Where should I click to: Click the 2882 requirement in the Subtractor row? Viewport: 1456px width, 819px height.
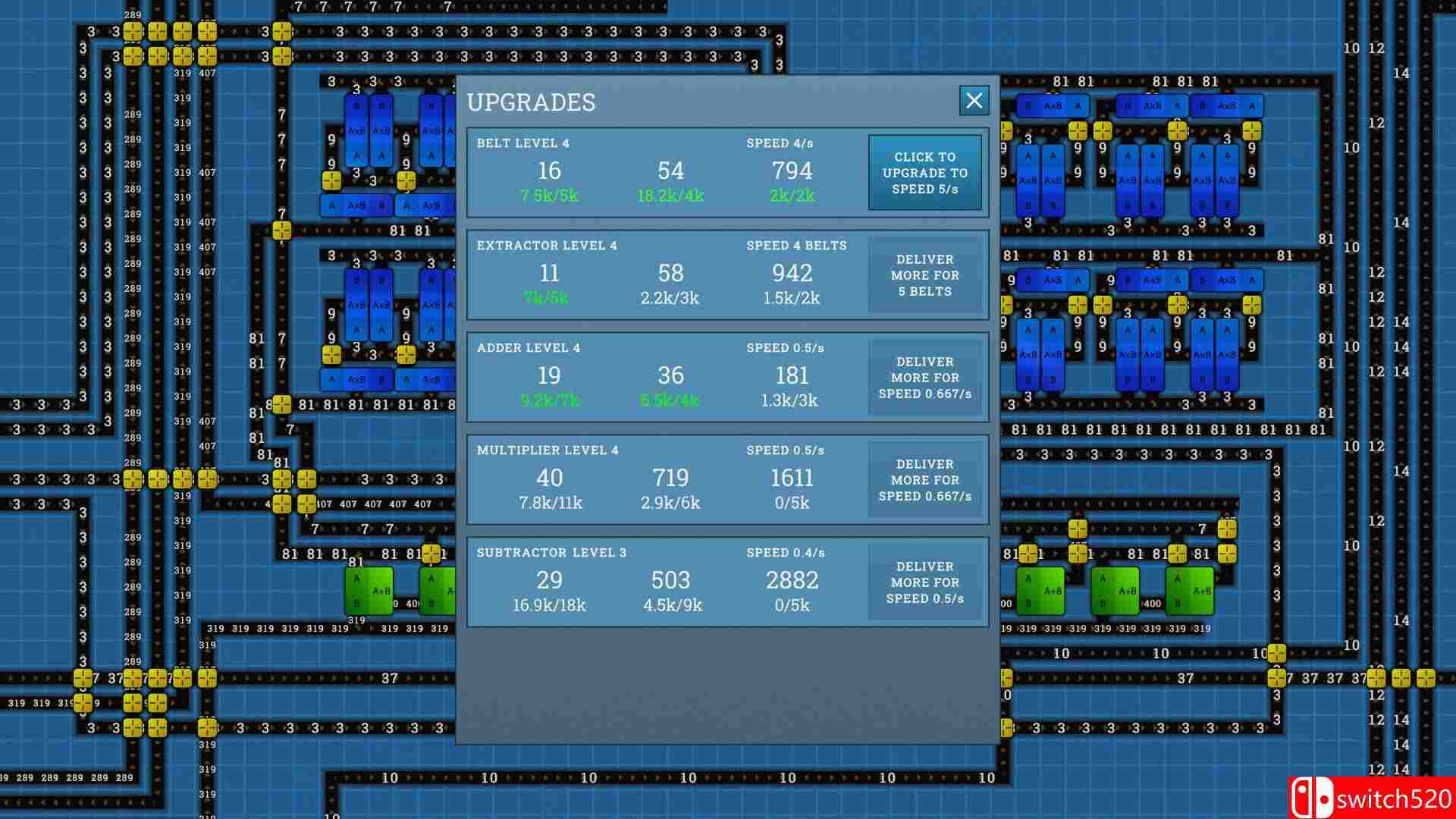[792, 580]
